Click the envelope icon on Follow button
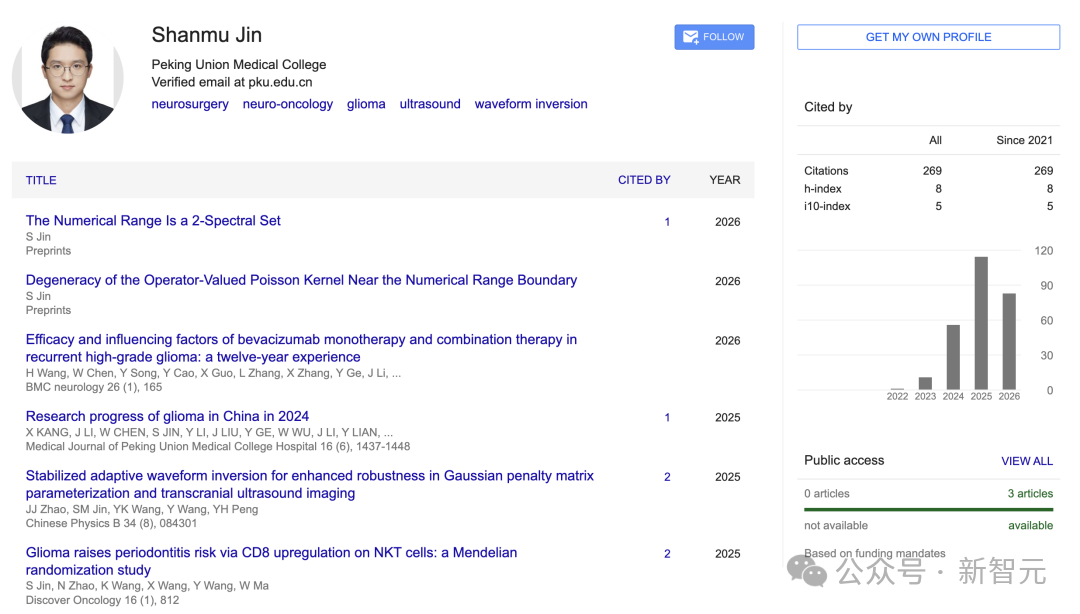 (x=690, y=37)
